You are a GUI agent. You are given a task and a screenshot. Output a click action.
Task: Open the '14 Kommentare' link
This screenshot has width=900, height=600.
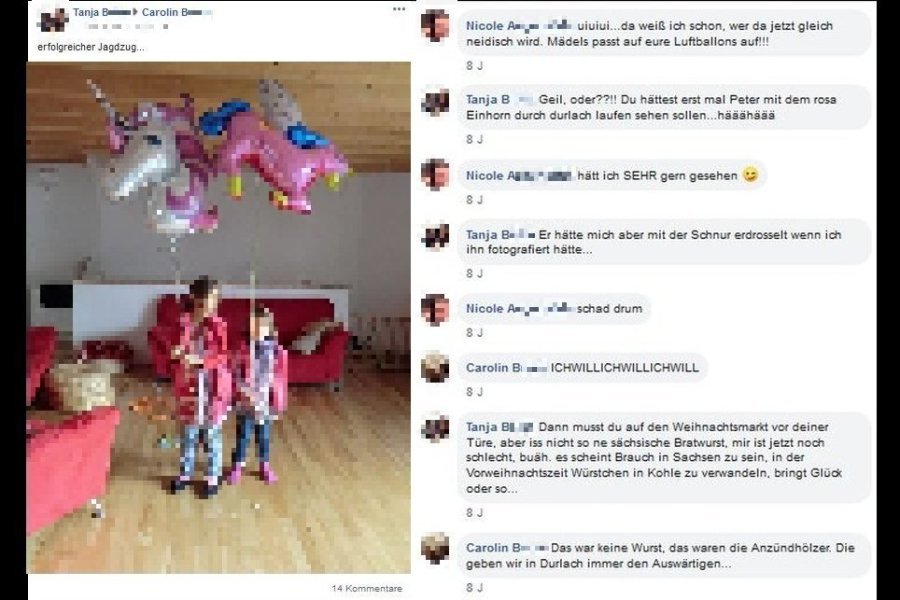click(367, 589)
